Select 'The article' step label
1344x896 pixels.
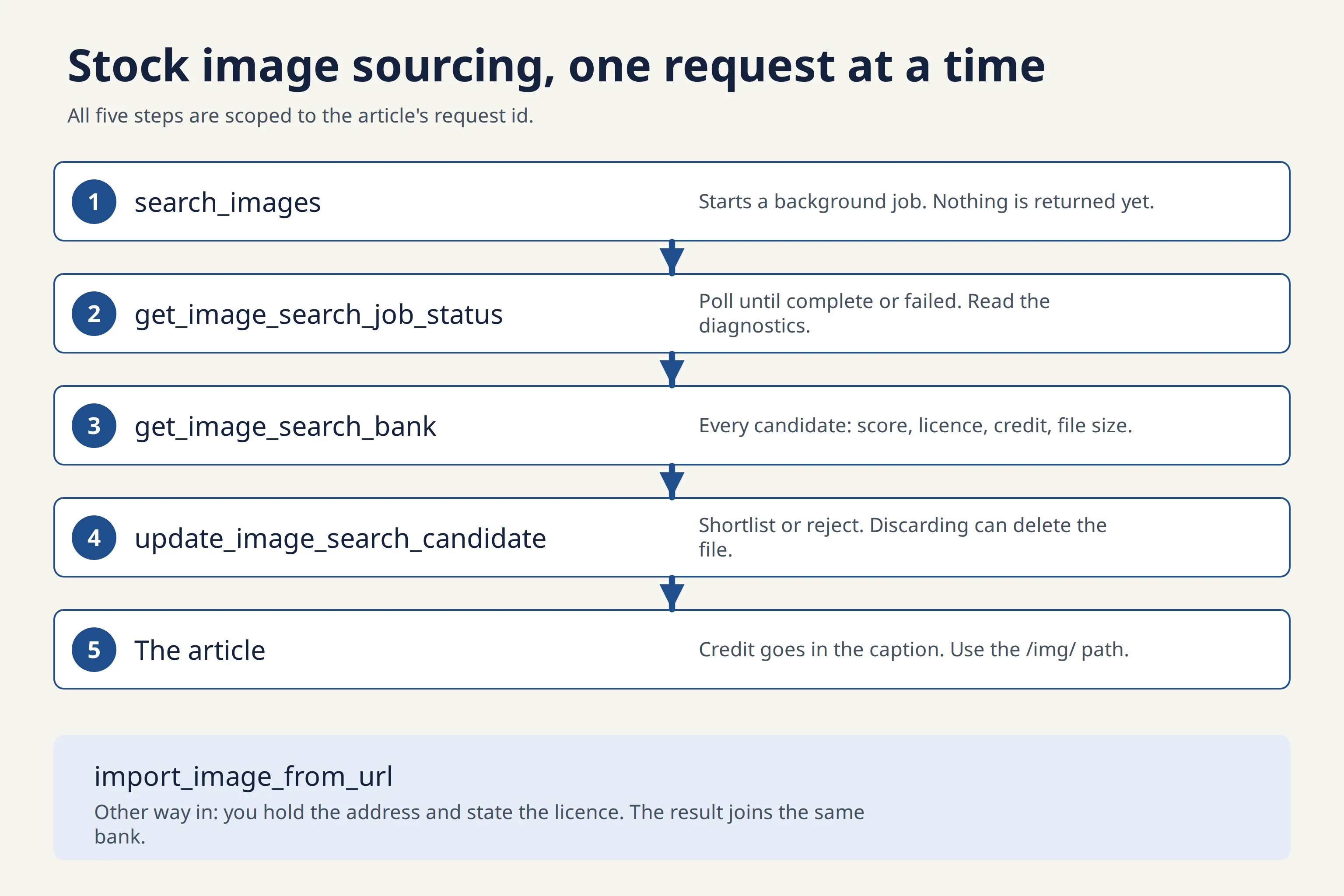click(199, 650)
